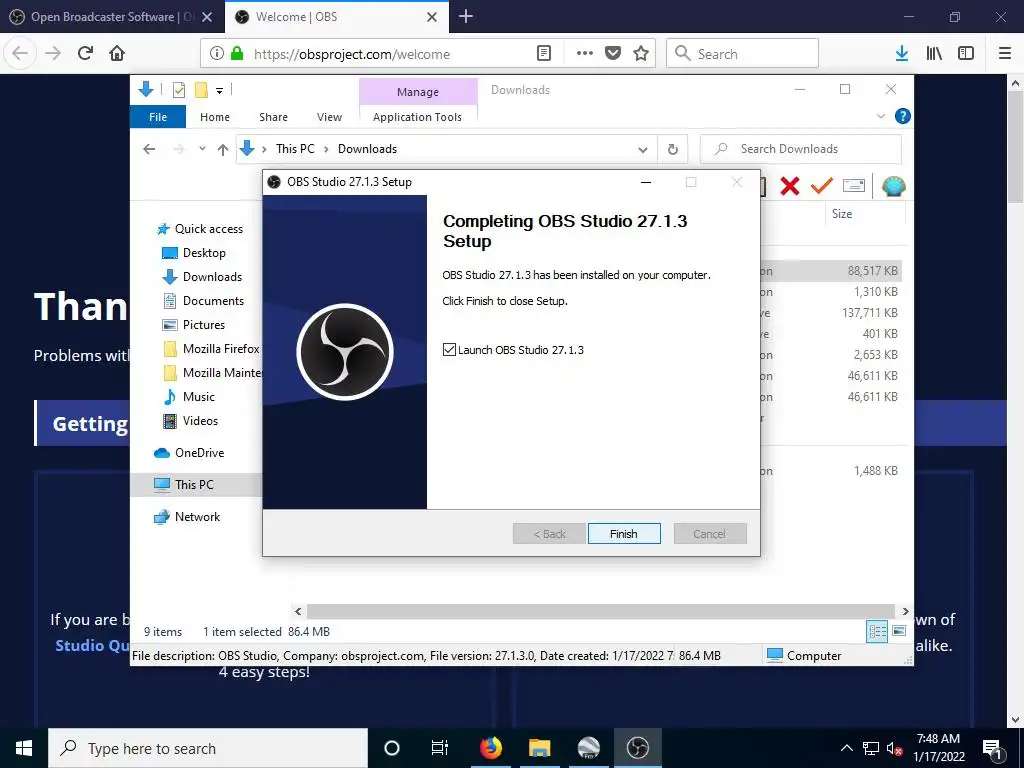Click the Explorer horizontal scrollbar
Screen dimensions: 1024x768
pos(601,611)
